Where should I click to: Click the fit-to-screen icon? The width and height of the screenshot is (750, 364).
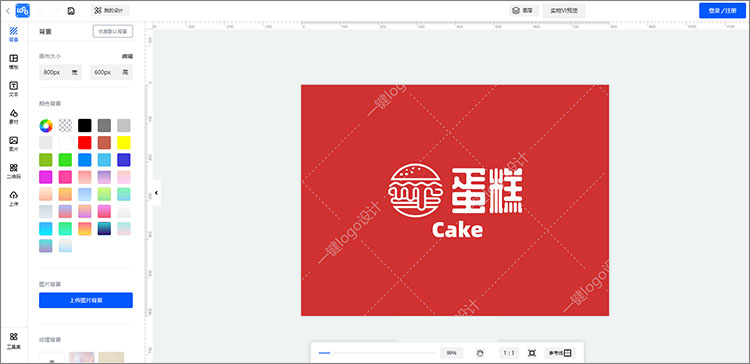pos(532,353)
